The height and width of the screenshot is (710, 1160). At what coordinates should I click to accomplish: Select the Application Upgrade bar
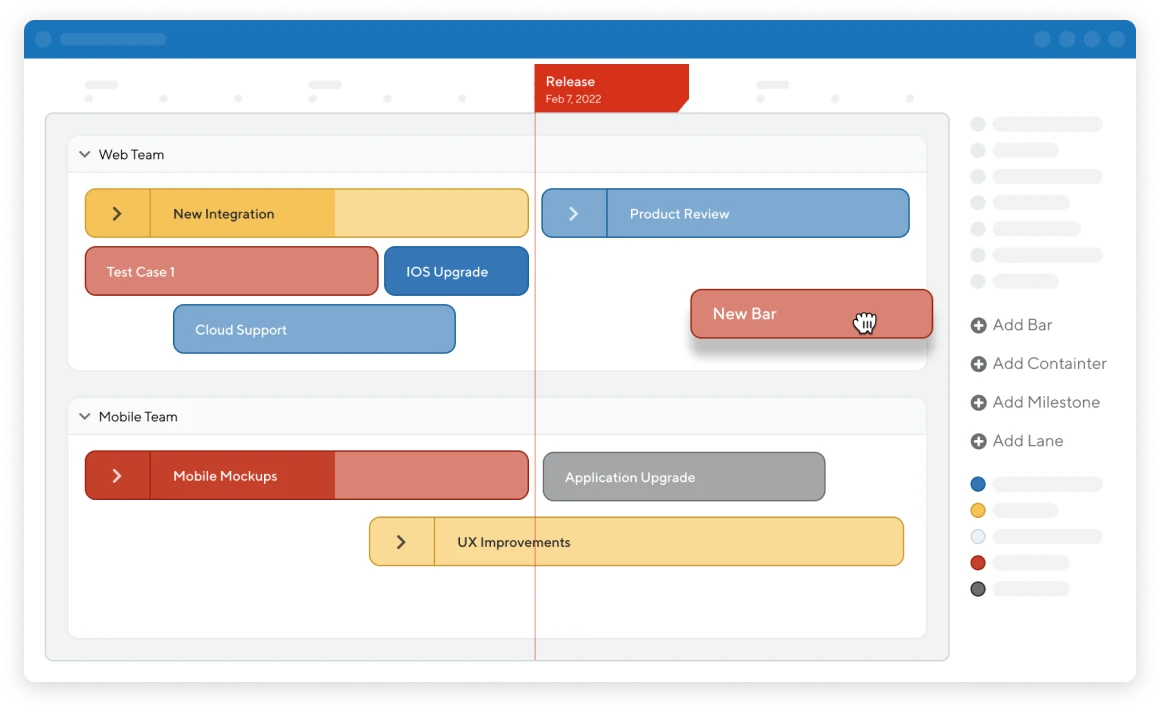tap(684, 477)
